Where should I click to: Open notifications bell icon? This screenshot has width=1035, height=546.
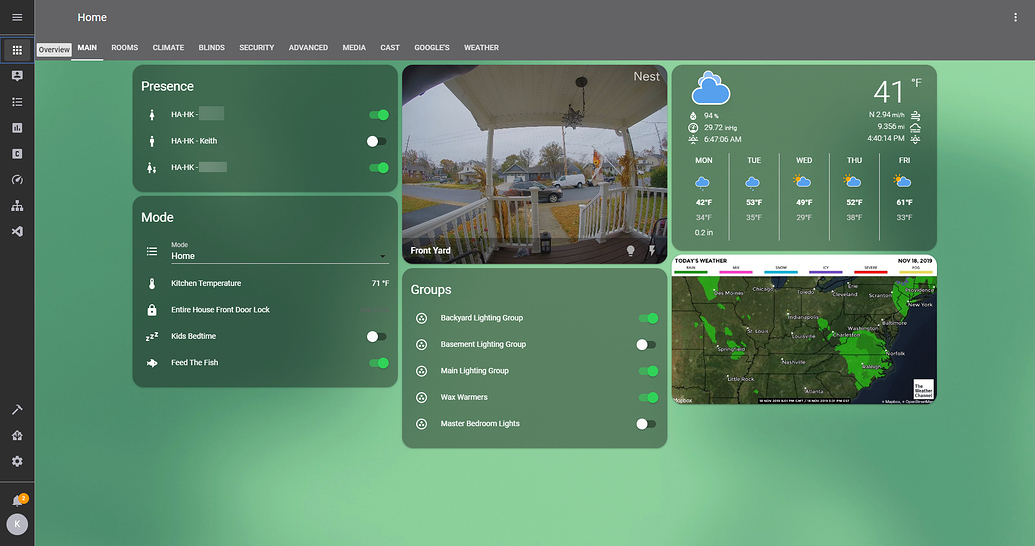coord(17,500)
